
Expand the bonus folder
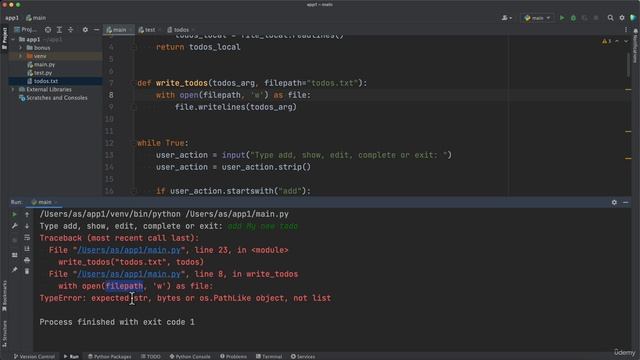click(x=20, y=48)
